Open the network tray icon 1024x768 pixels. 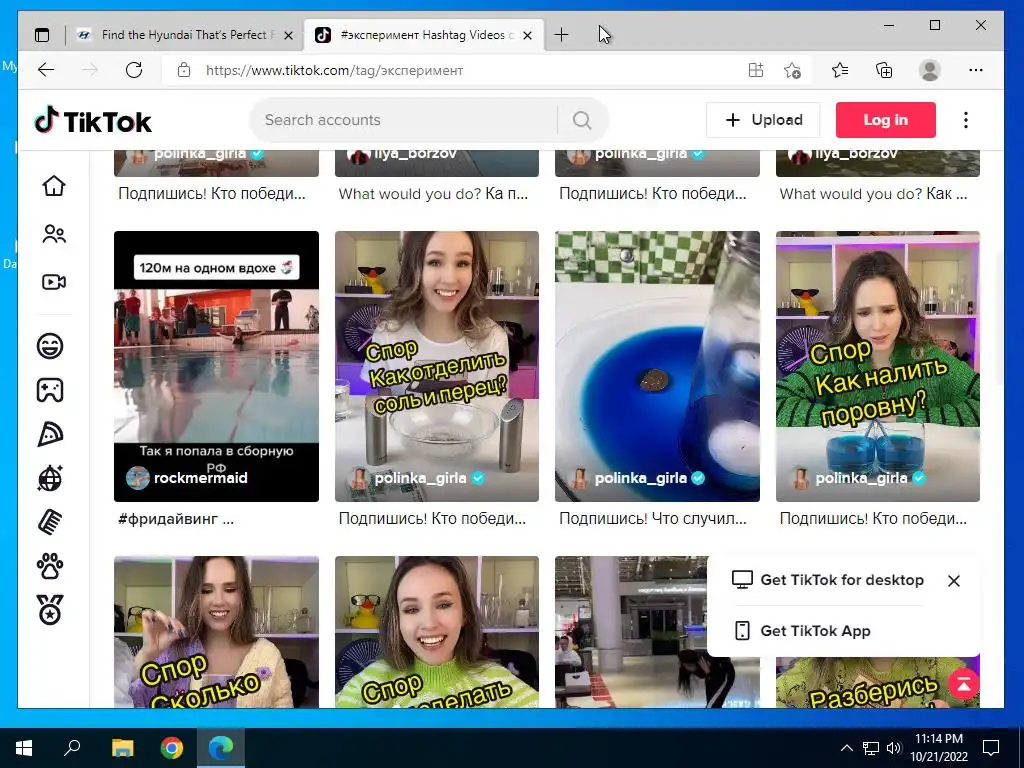coord(871,748)
